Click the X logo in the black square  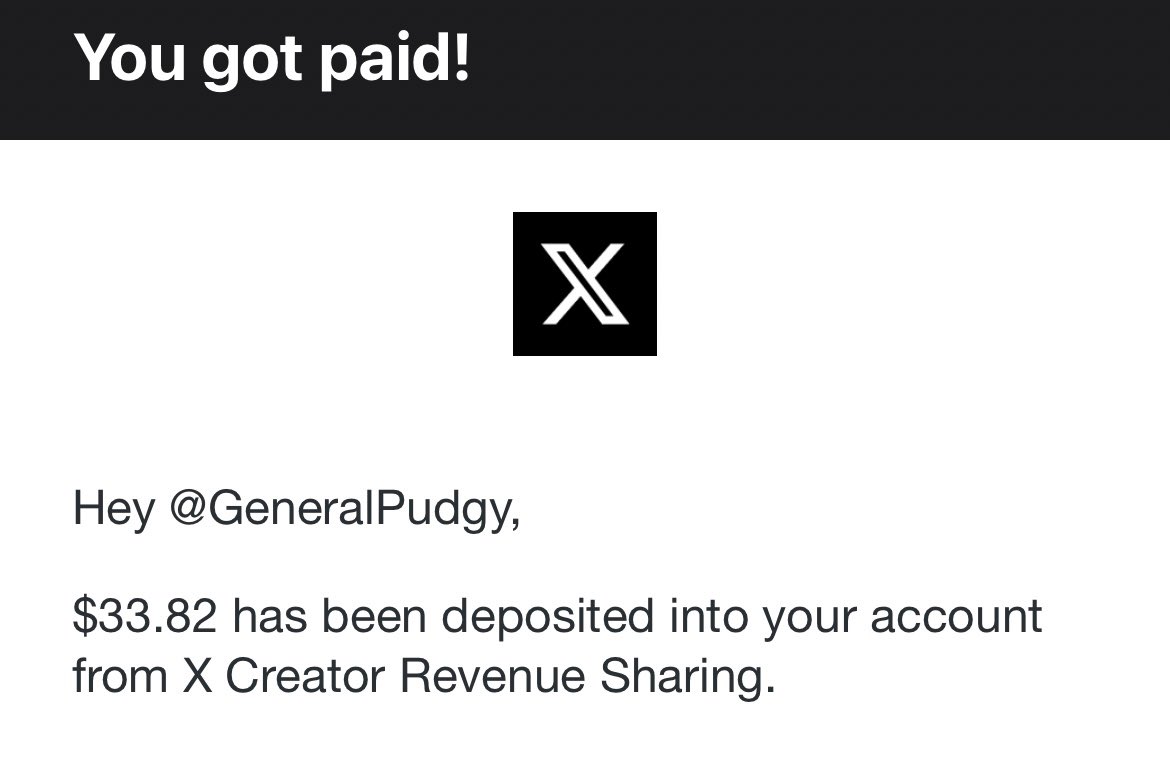(584, 284)
